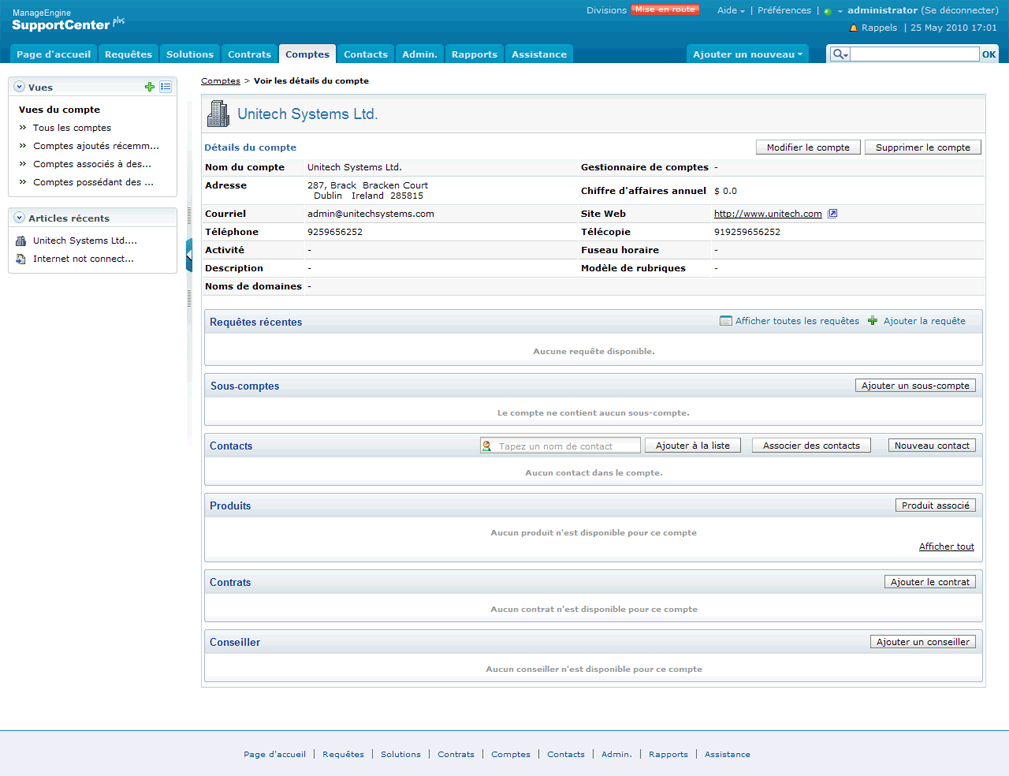Click Supprimer le compte button
Image resolution: width=1009 pixels, height=776 pixels.
click(x=923, y=147)
